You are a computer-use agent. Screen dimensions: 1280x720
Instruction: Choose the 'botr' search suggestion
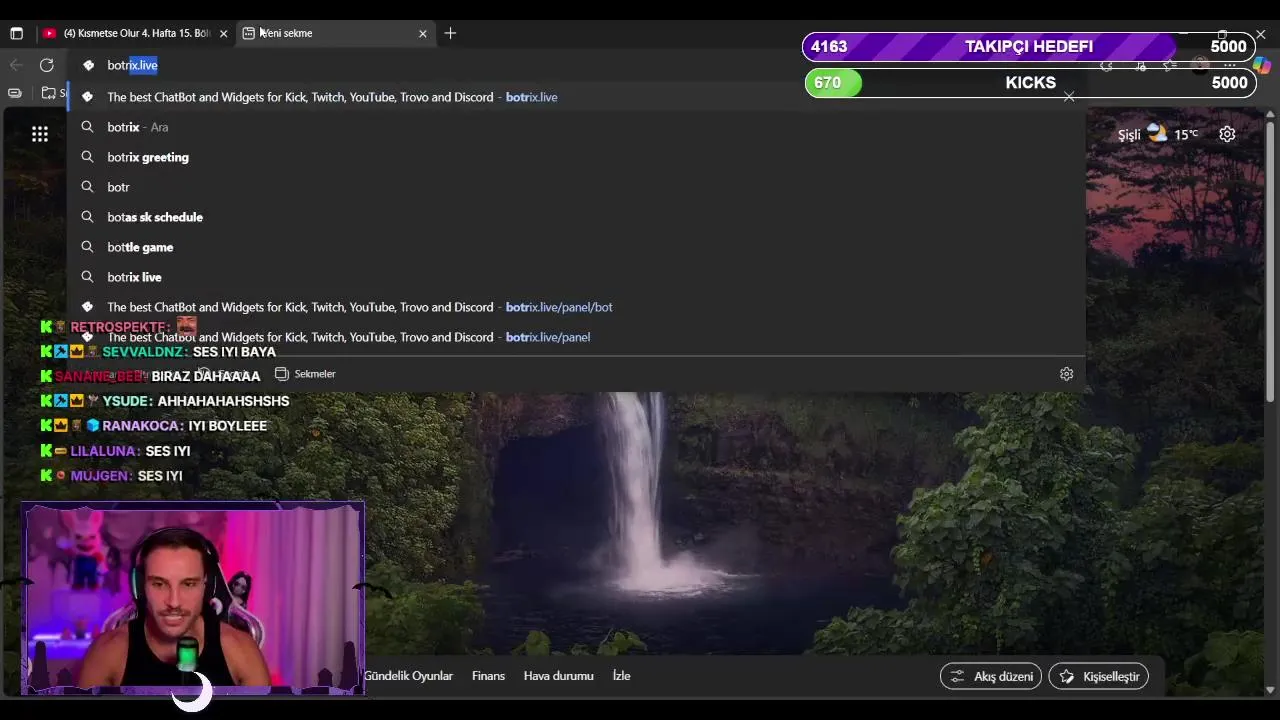[576, 187]
